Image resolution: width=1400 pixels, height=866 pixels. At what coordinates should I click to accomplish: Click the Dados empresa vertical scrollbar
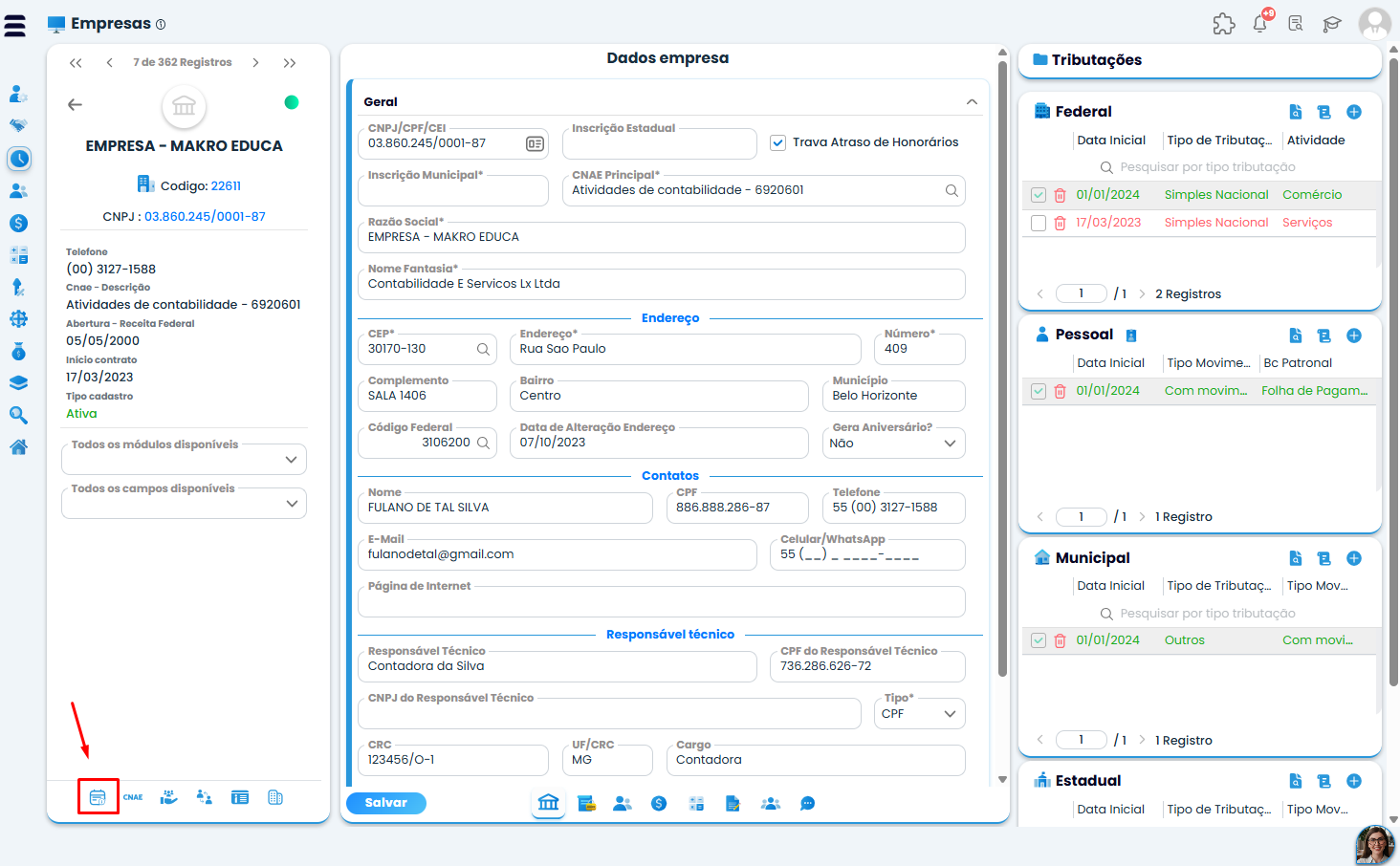[1002, 369]
